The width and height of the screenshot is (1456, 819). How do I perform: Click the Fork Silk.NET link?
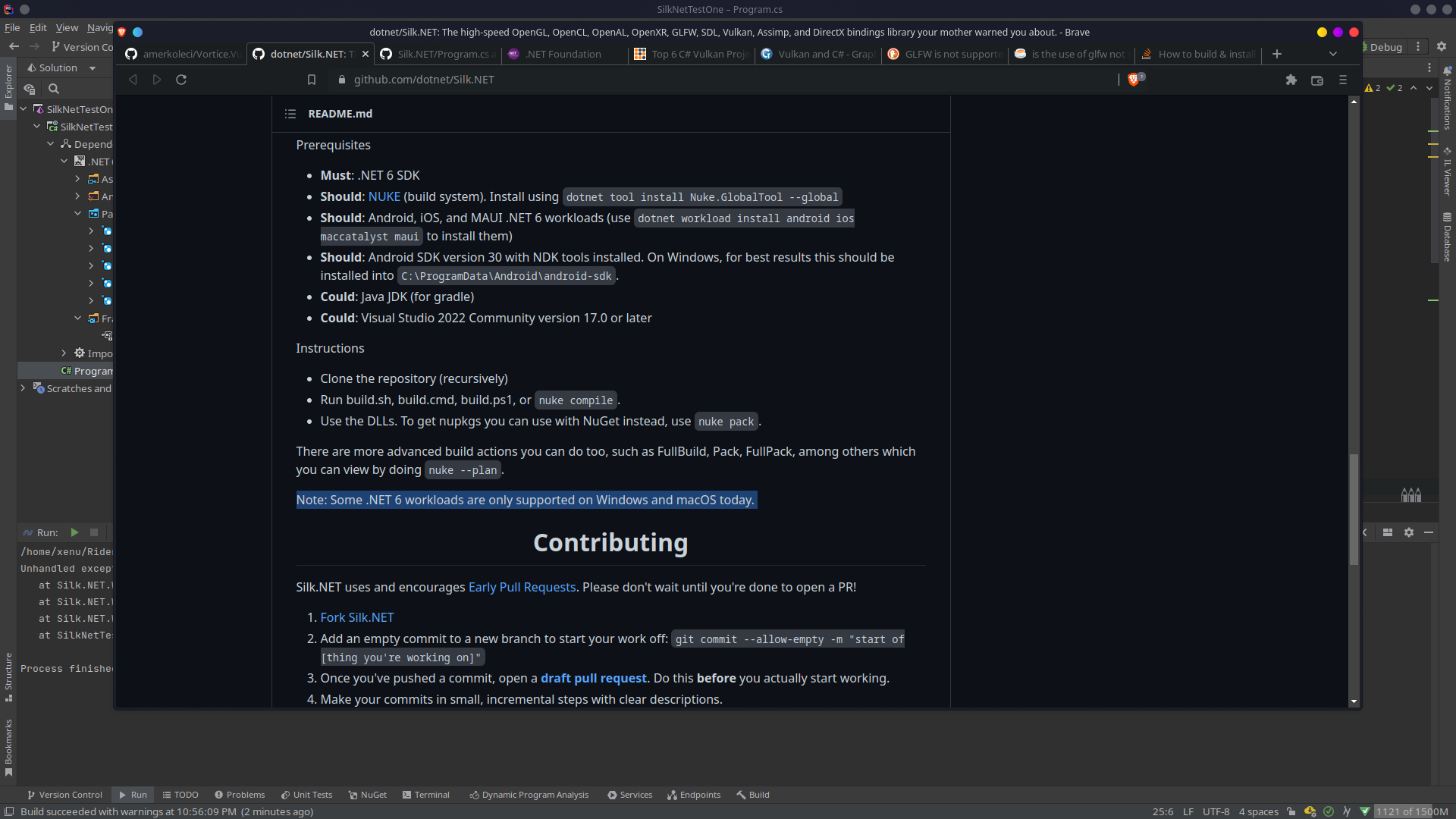(x=356, y=617)
